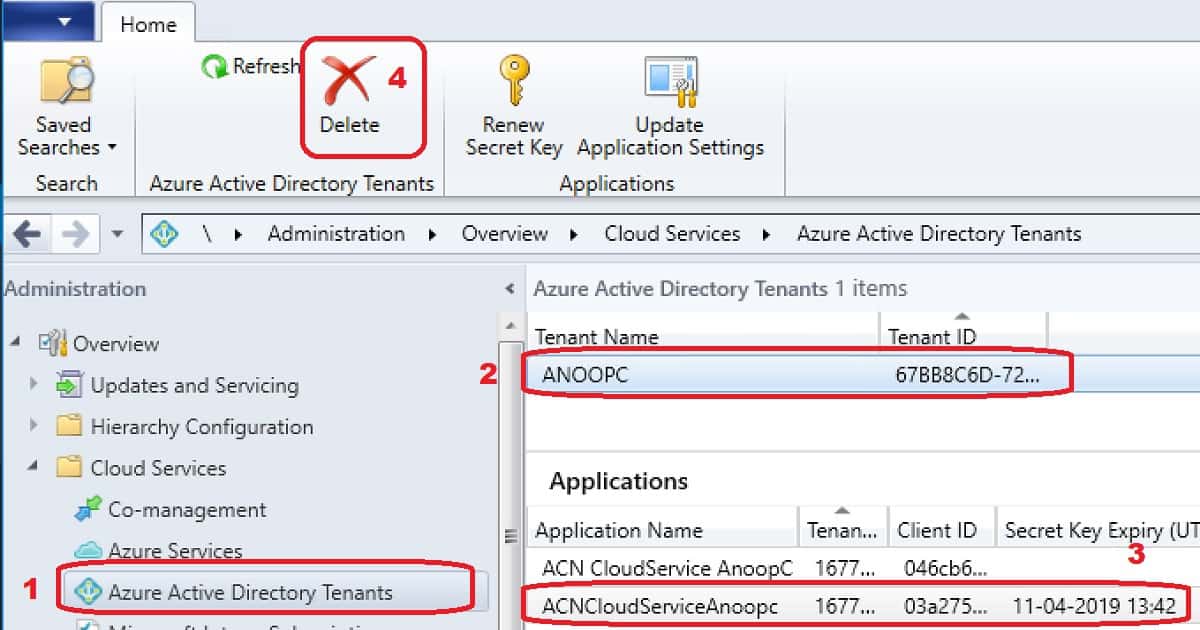1200x630 pixels.
Task: Sort by the Tenant ID column
Action: (x=963, y=336)
